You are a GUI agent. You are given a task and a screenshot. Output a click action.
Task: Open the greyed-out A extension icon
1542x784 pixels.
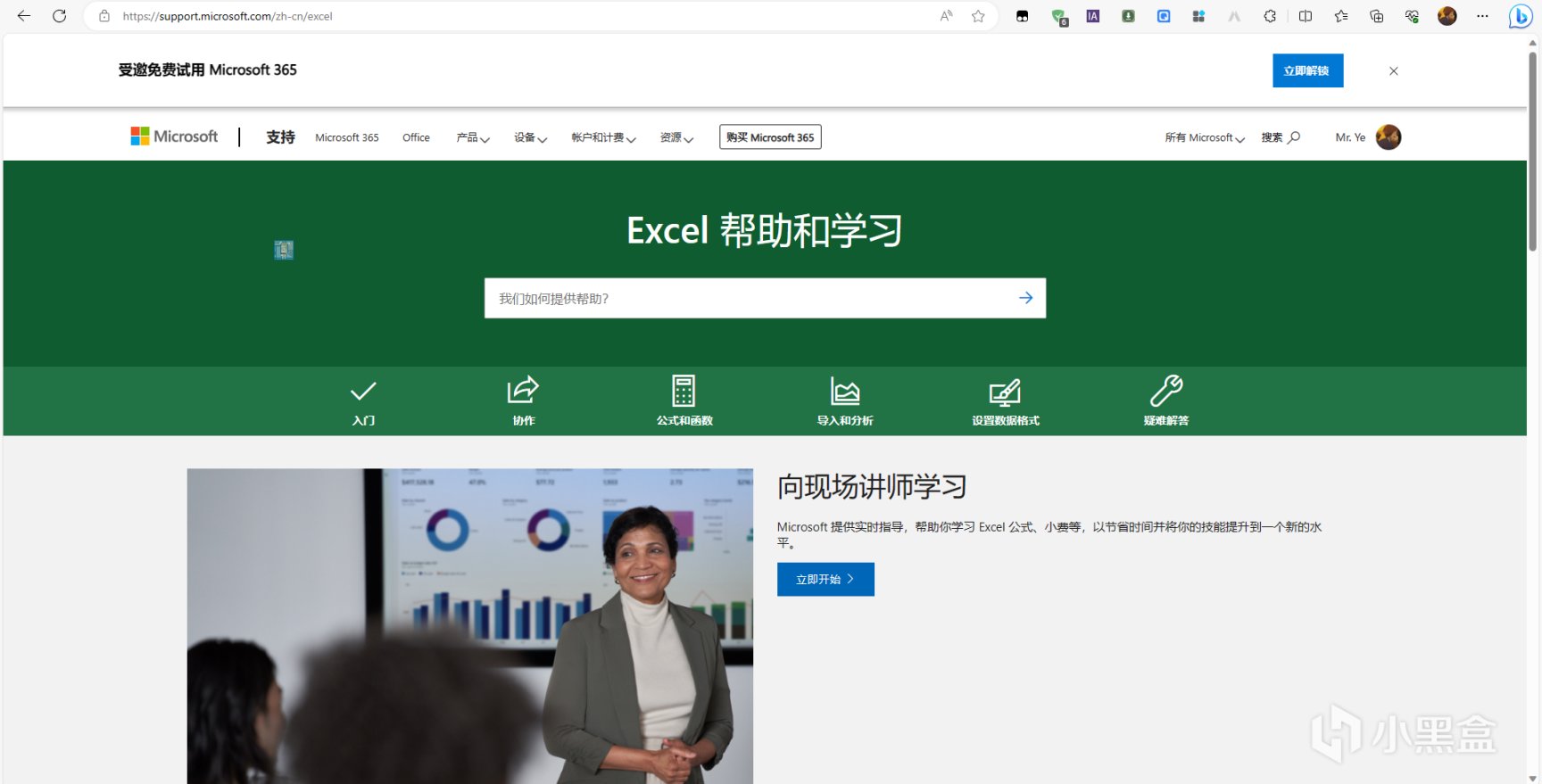tap(1234, 16)
